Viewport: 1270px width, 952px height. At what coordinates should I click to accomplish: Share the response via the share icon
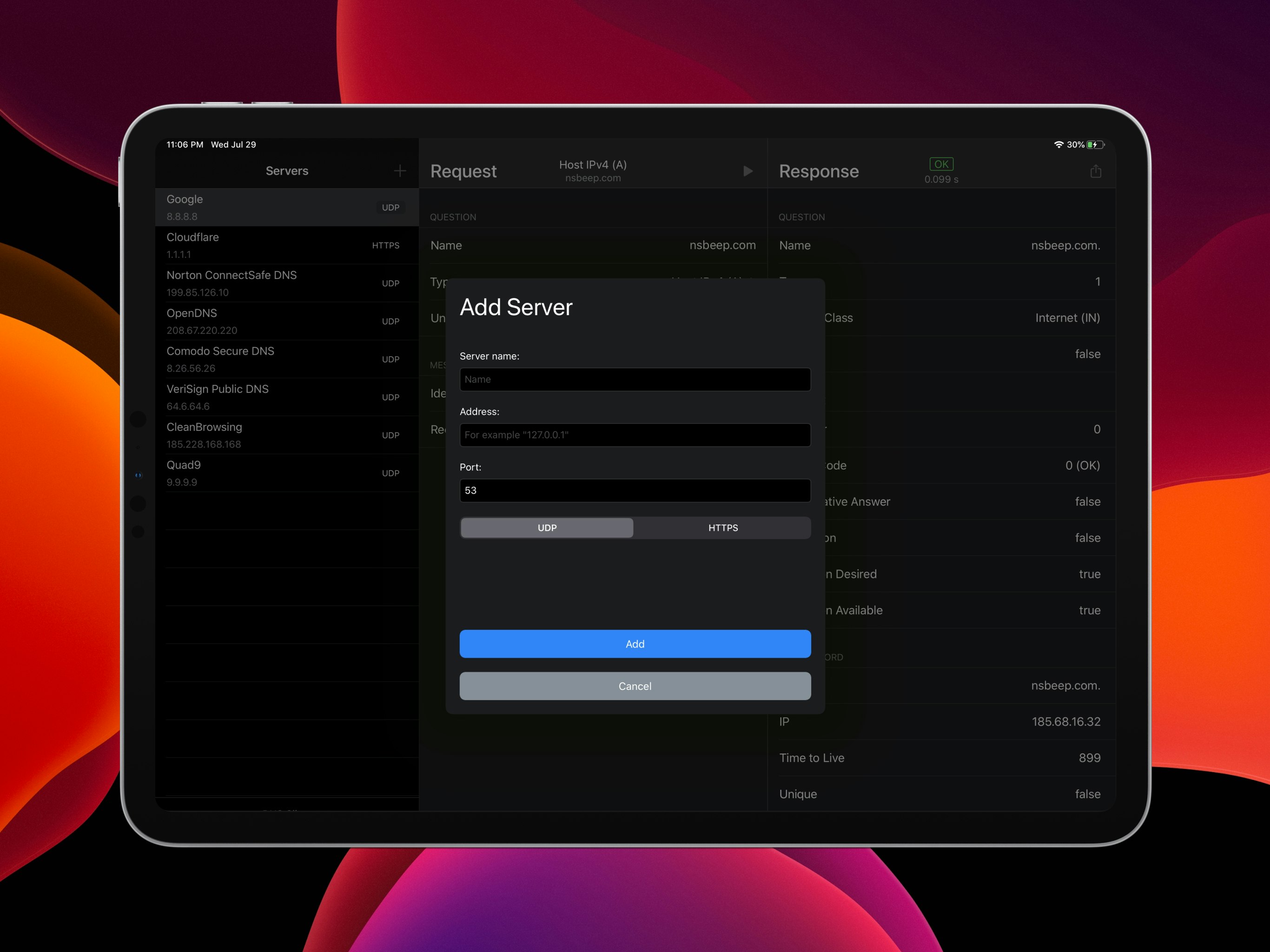1096,171
